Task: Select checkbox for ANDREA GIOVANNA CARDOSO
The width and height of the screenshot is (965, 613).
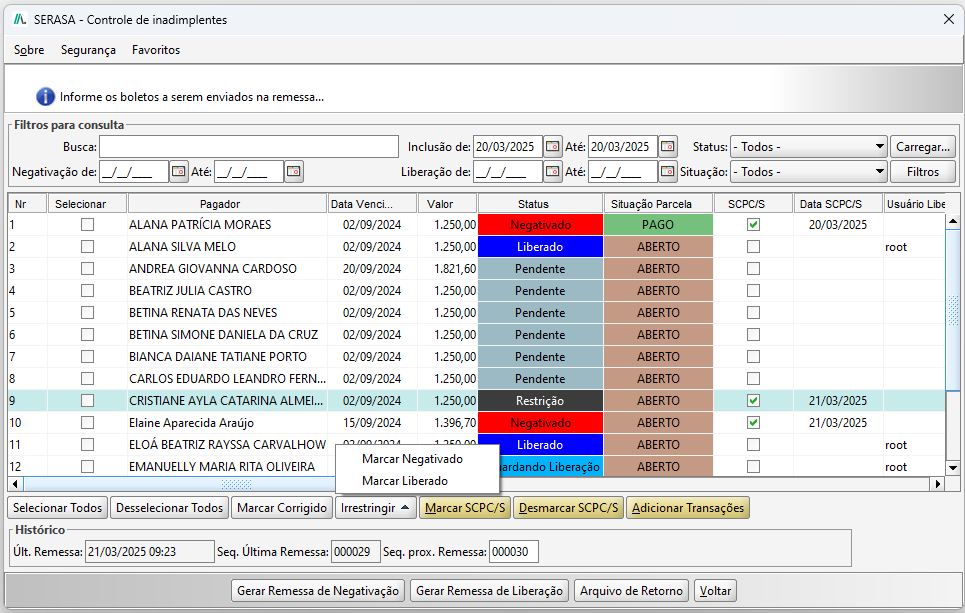Action: [x=87, y=269]
